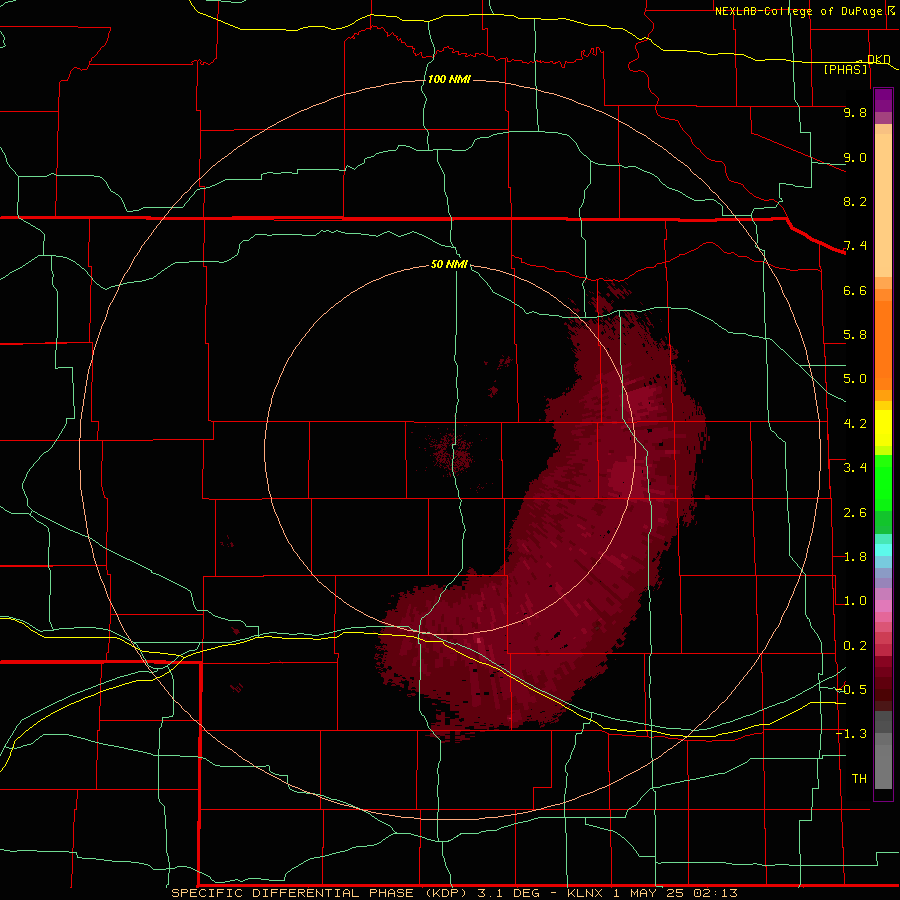Image resolution: width=900 pixels, height=900 pixels.
Task: Click the 4.2 value on the color scale
Action: click(x=855, y=424)
